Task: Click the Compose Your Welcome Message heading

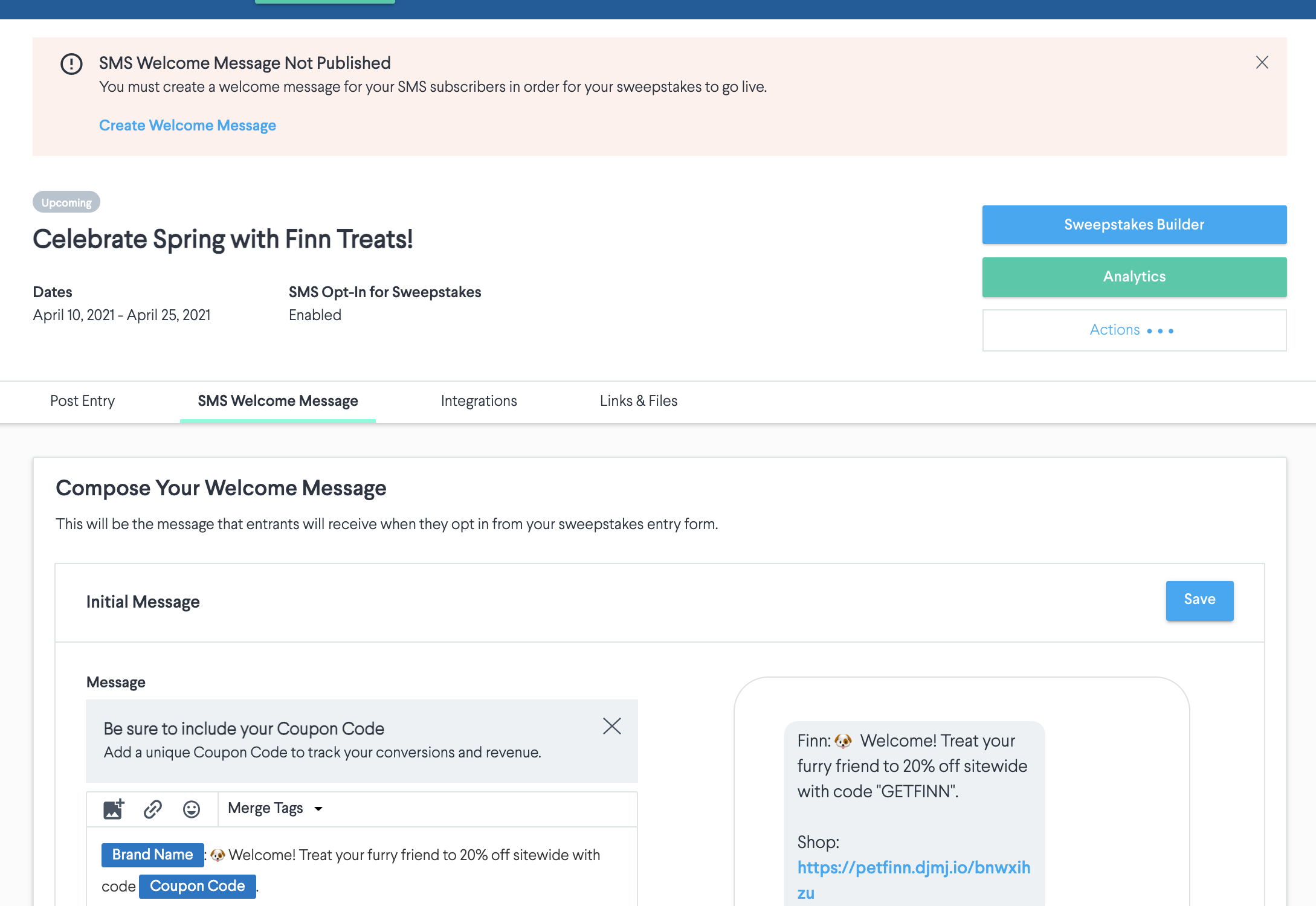Action: coord(221,488)
